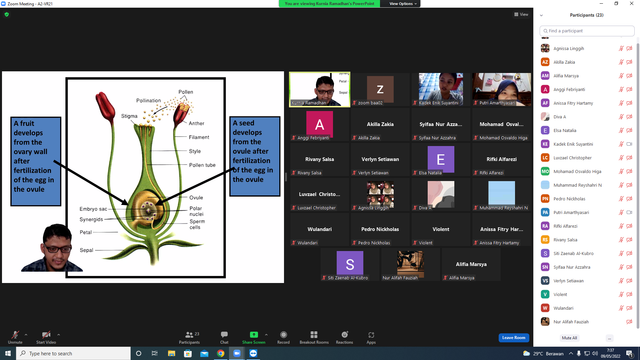Open Microsoft Store from the taskbar
This screenshot has width=640, height=360.
tap(188, 353)
